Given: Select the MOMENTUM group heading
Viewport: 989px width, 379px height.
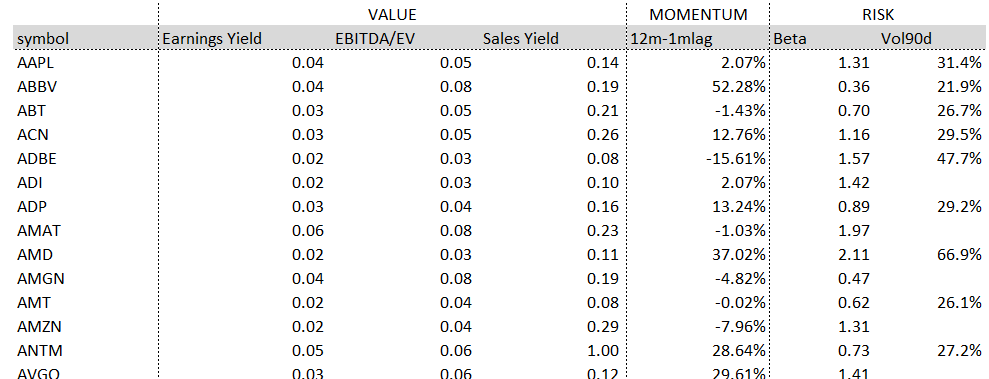Looking at the screenshot, I should pos(698,15).
